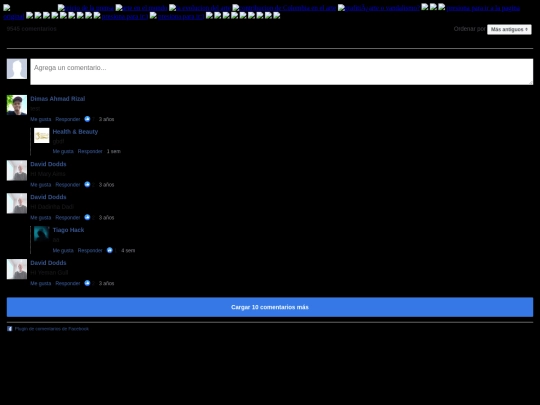
Task: Click the '1 sem' timestamp
Action: click(x=114, y=151)
